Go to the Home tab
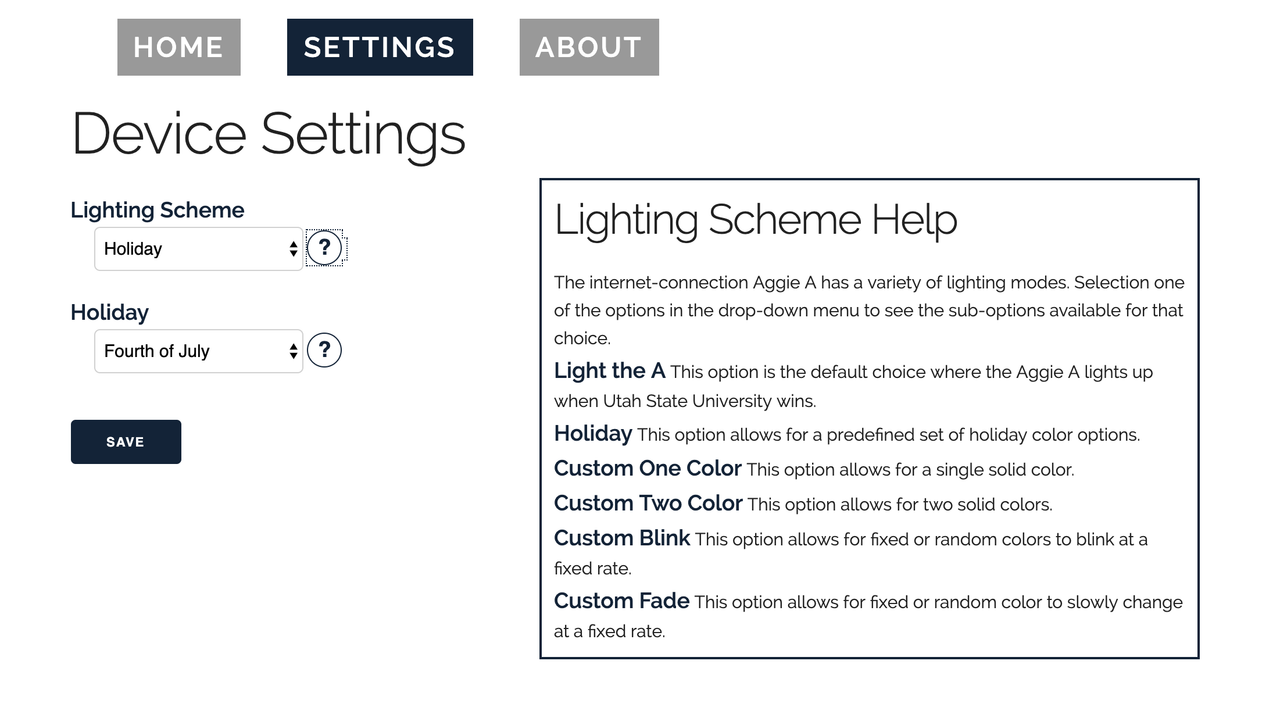 179,47
